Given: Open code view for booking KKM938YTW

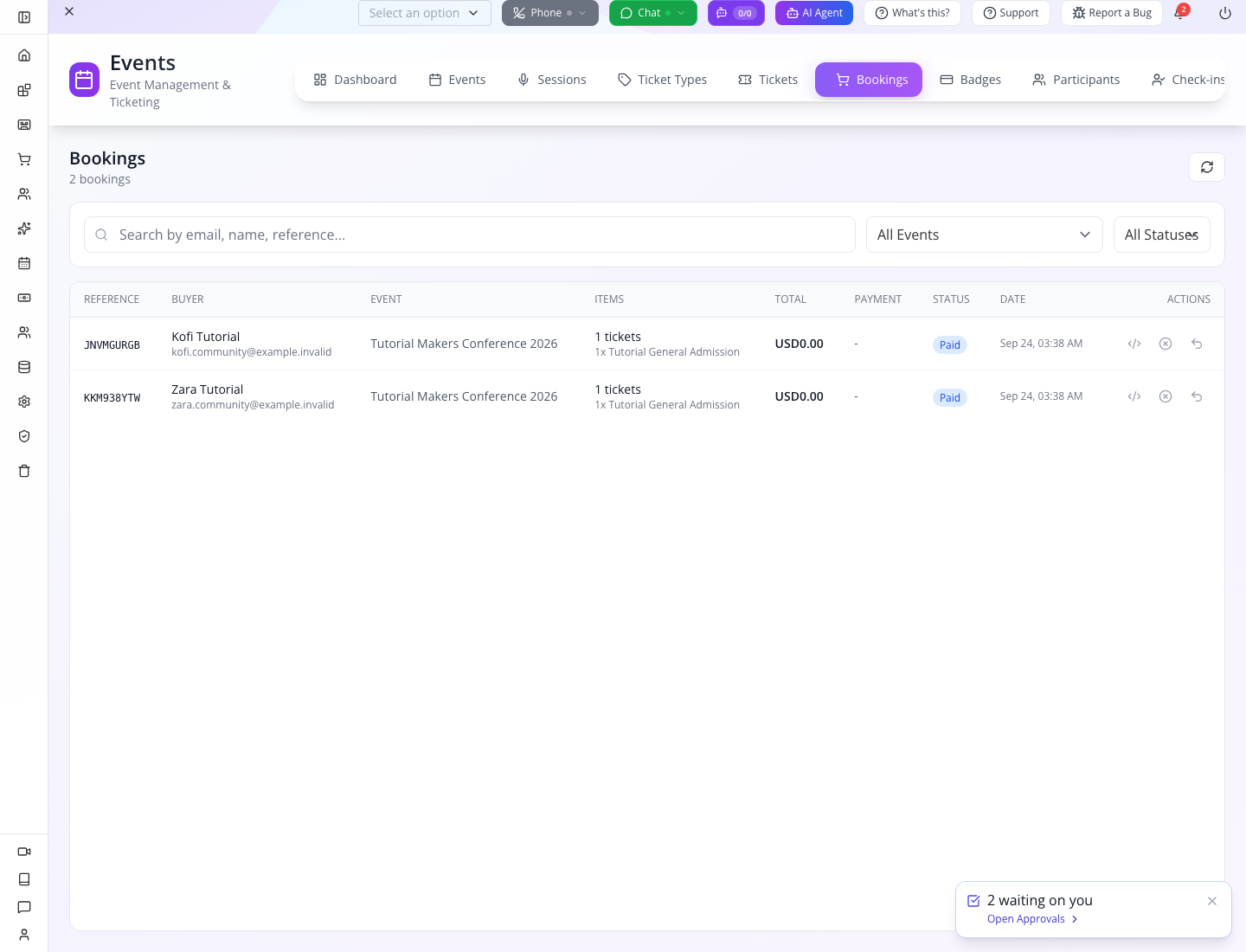Looking at the screenshot, I should [1134, 396].
